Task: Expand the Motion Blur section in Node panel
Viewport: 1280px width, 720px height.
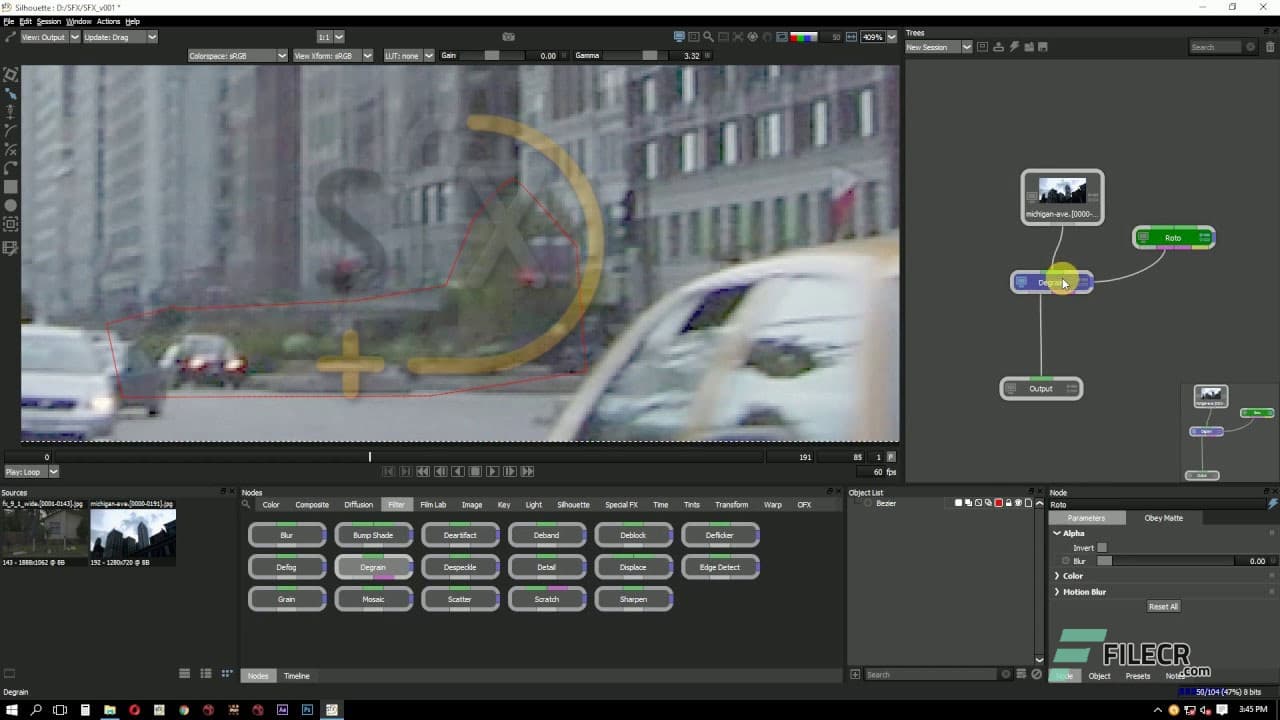Action: point(1085,591)
